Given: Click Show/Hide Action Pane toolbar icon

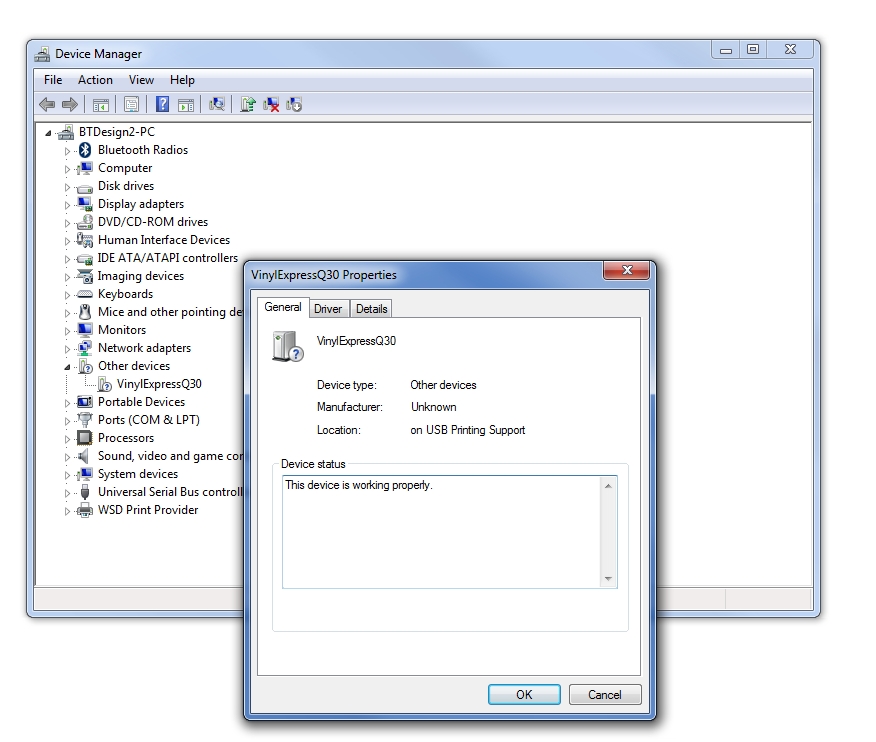Looking at the screenshot, I should coord(185,104).
